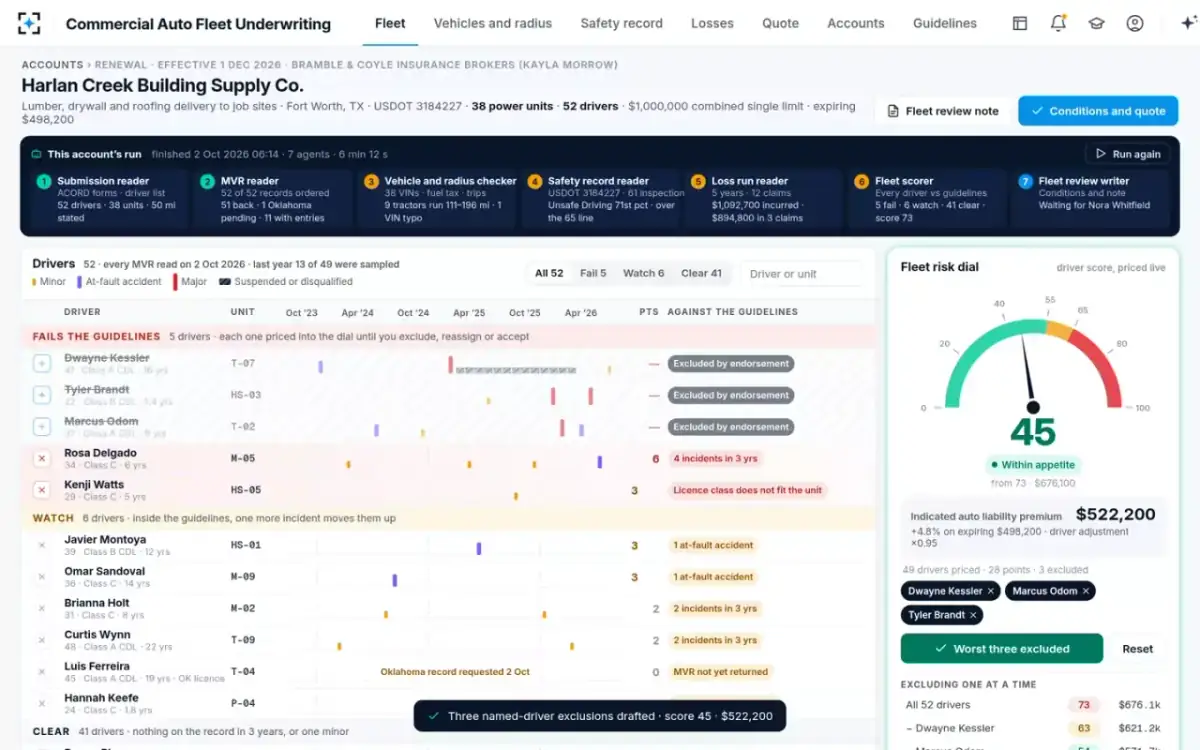The width and height of the screenshot is (1200, 750).
Task: Exclude Omar Sandoval with the X icon
Action: coord(42,577)
